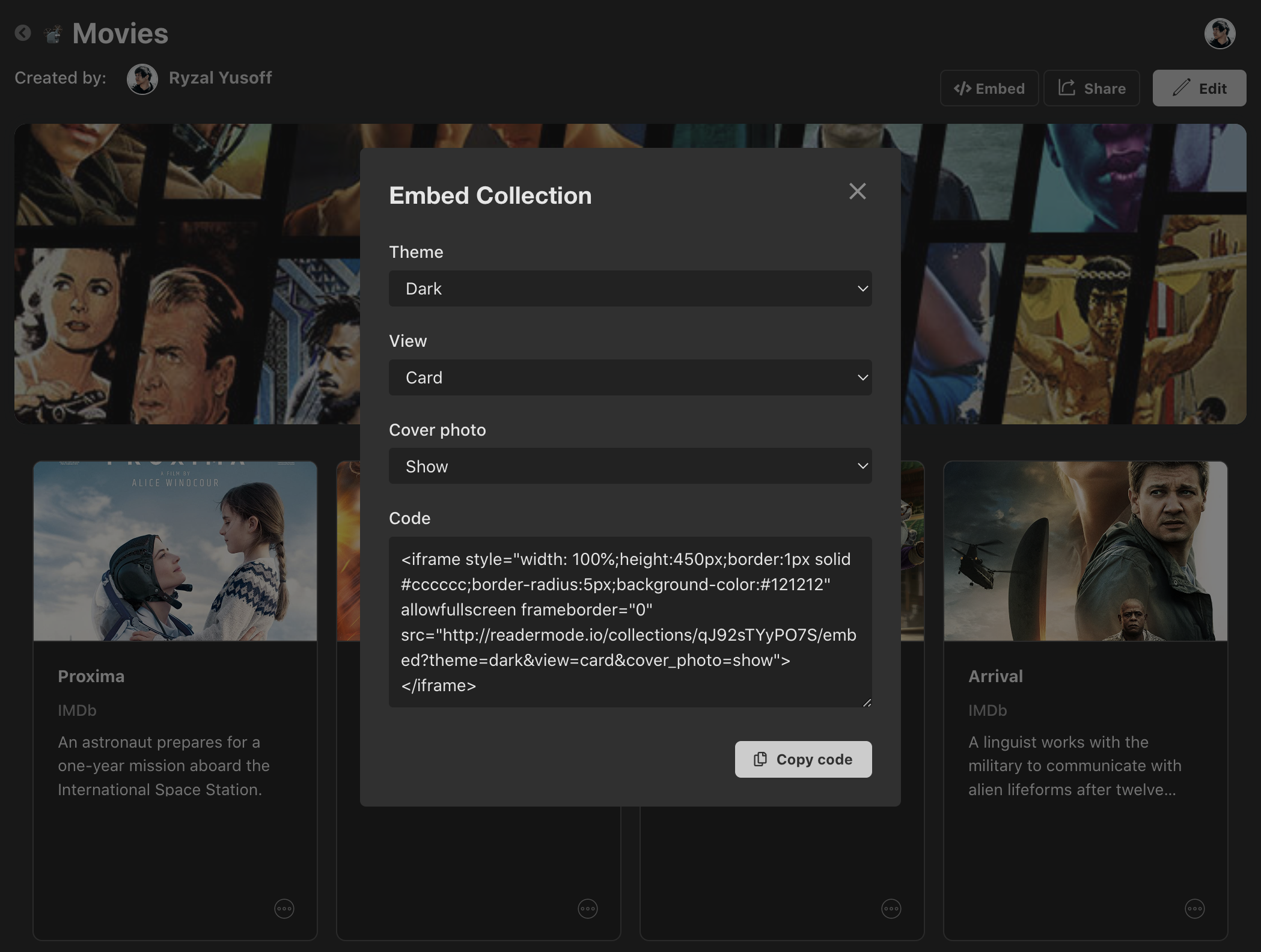Image resolution: width=1261 pixels, height=952 pixels.
Task: Click the Movies collection emoji icon
Action: coord(53,34)
